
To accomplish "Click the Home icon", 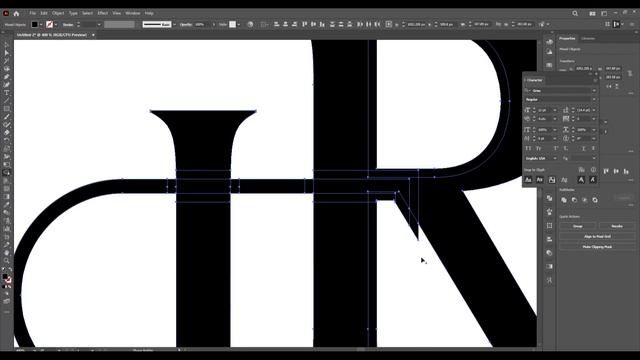I will pyautogui.click(x=16, y=13).
